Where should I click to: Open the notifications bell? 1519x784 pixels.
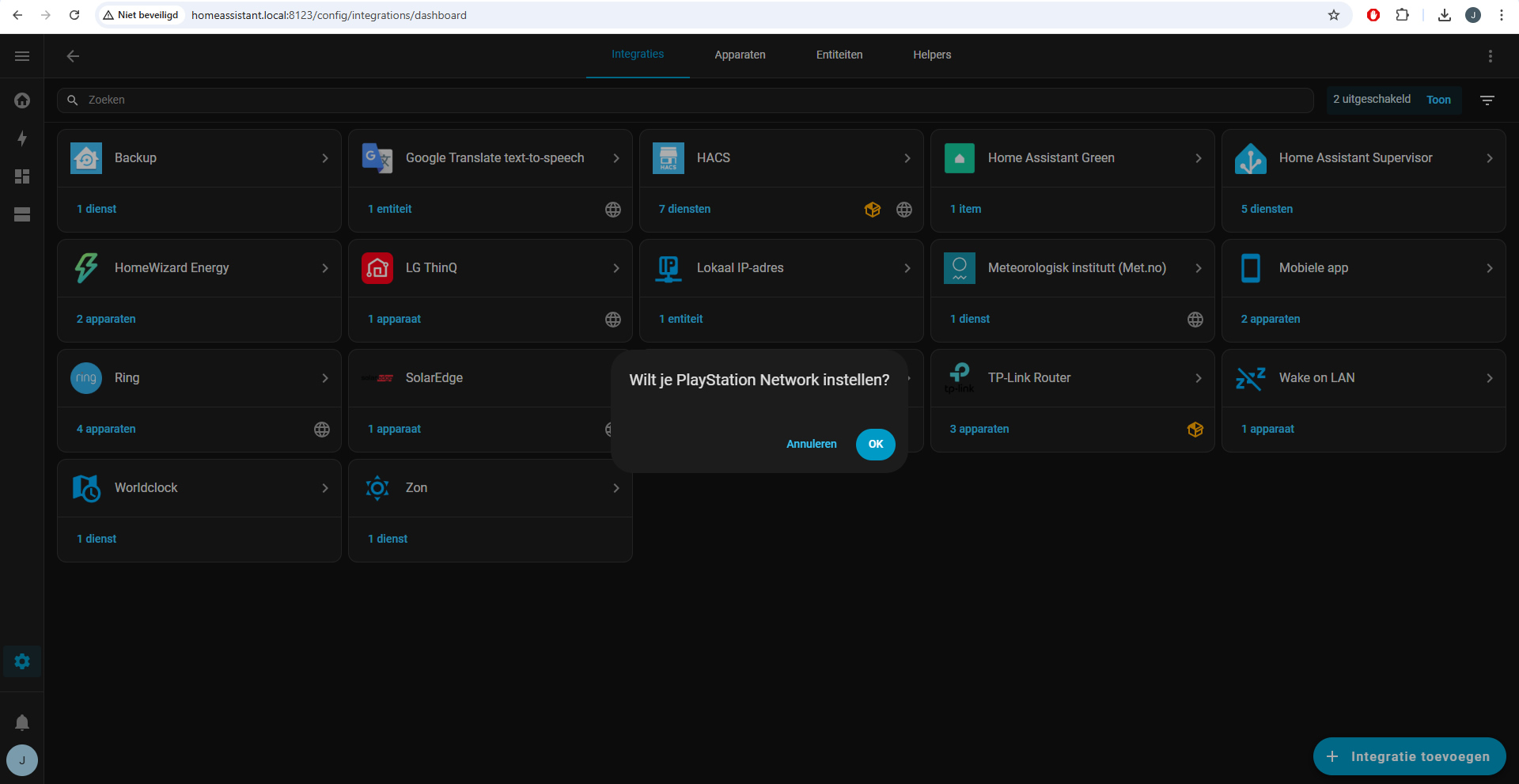tap(22, 722)
